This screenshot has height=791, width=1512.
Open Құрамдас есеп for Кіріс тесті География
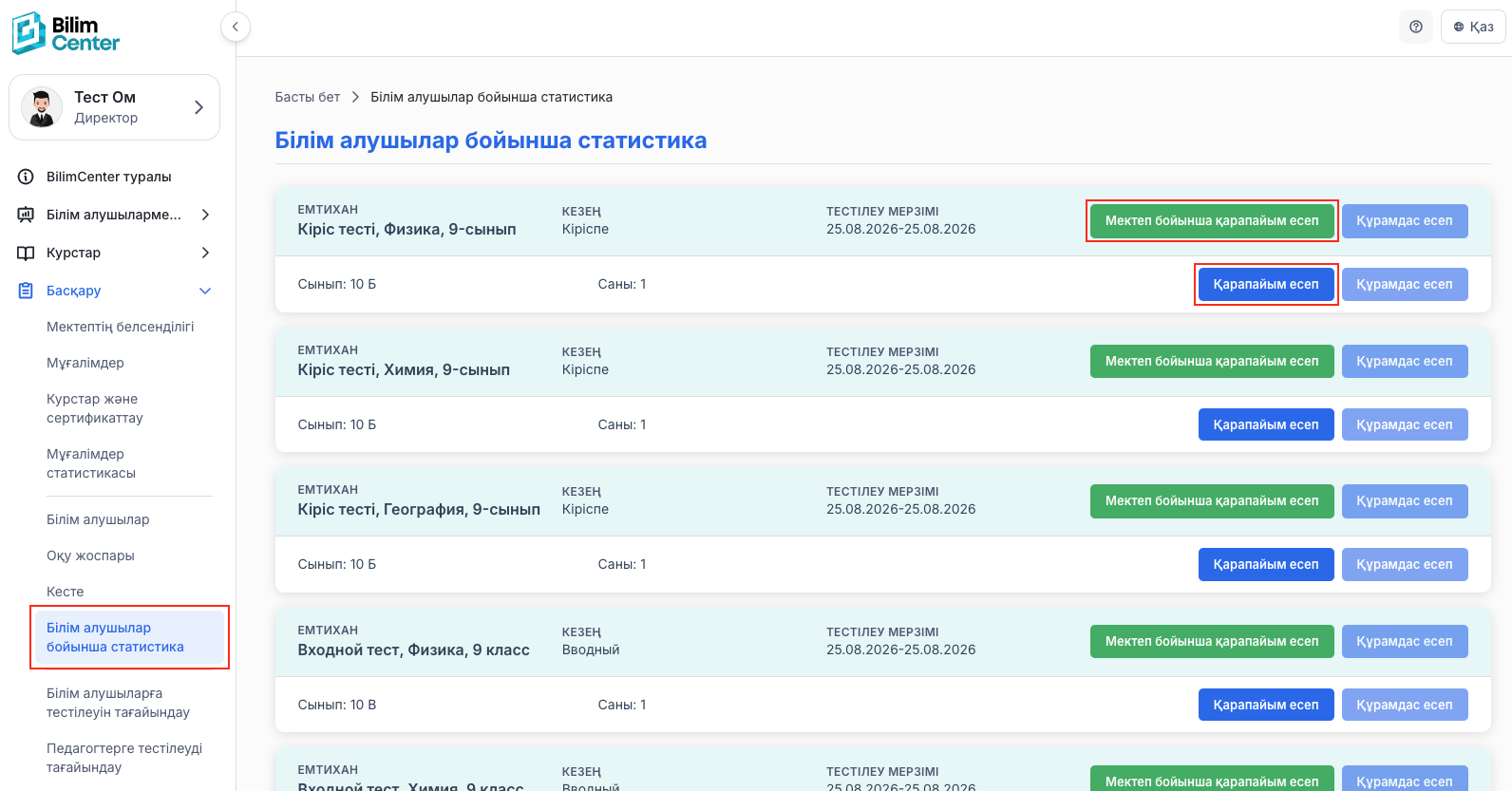(x=1405, y=501)
